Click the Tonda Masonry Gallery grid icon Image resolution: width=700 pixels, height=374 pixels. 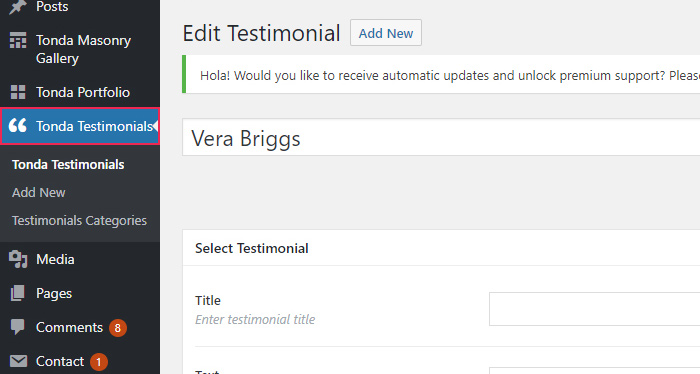[18, 40]
